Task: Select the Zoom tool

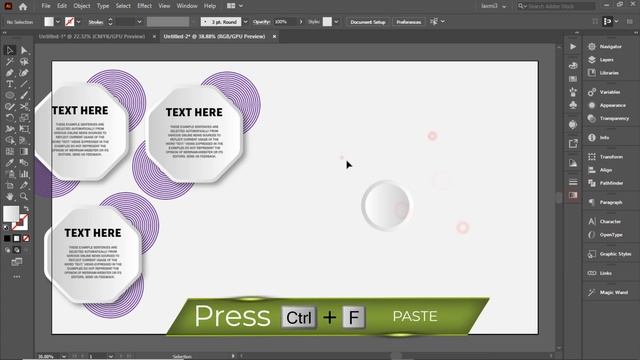Action: pyautogui.click(x=24, y=196)
